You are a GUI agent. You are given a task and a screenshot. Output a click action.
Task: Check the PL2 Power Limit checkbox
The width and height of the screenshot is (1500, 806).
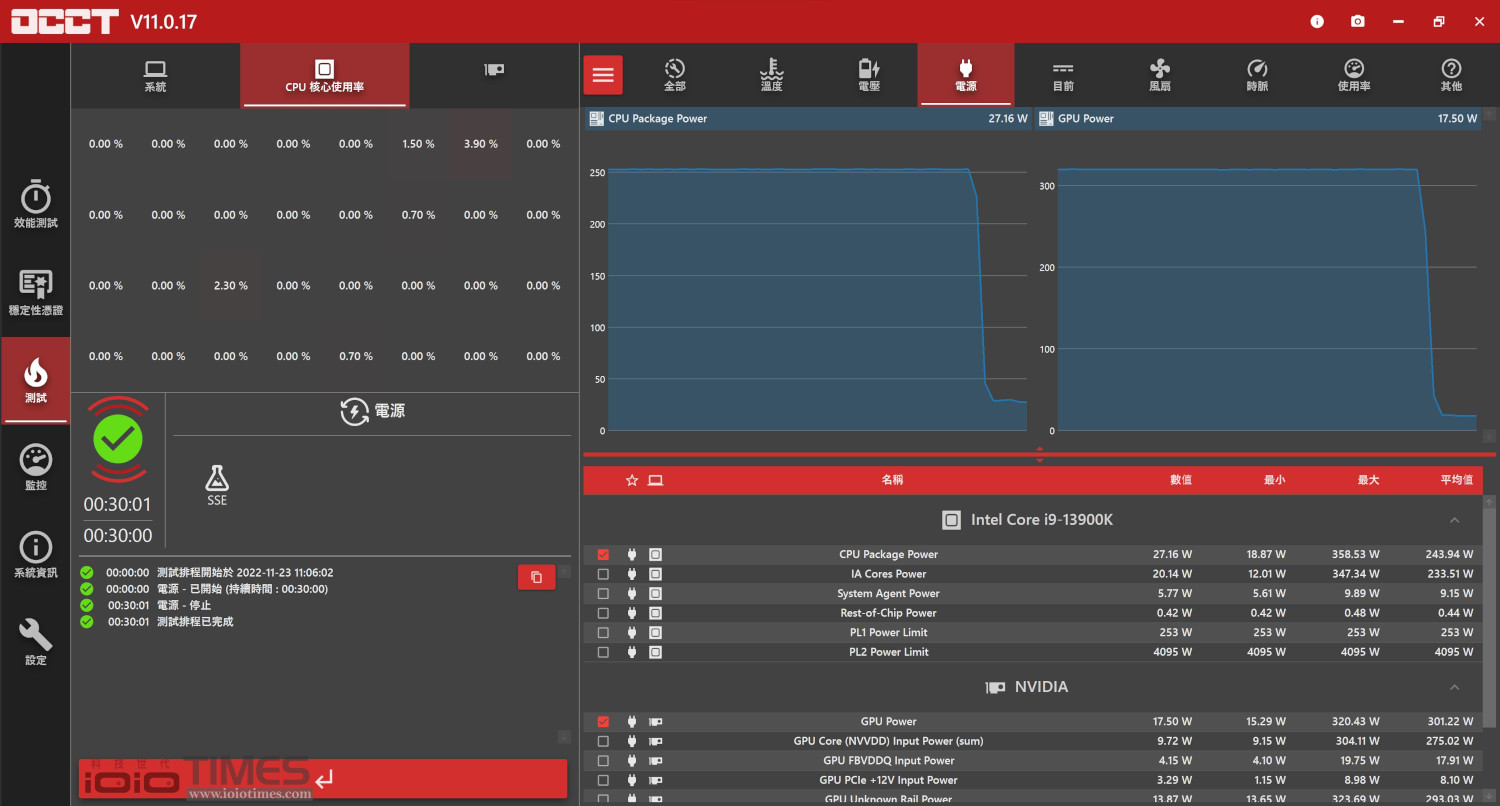click(603, 652)
